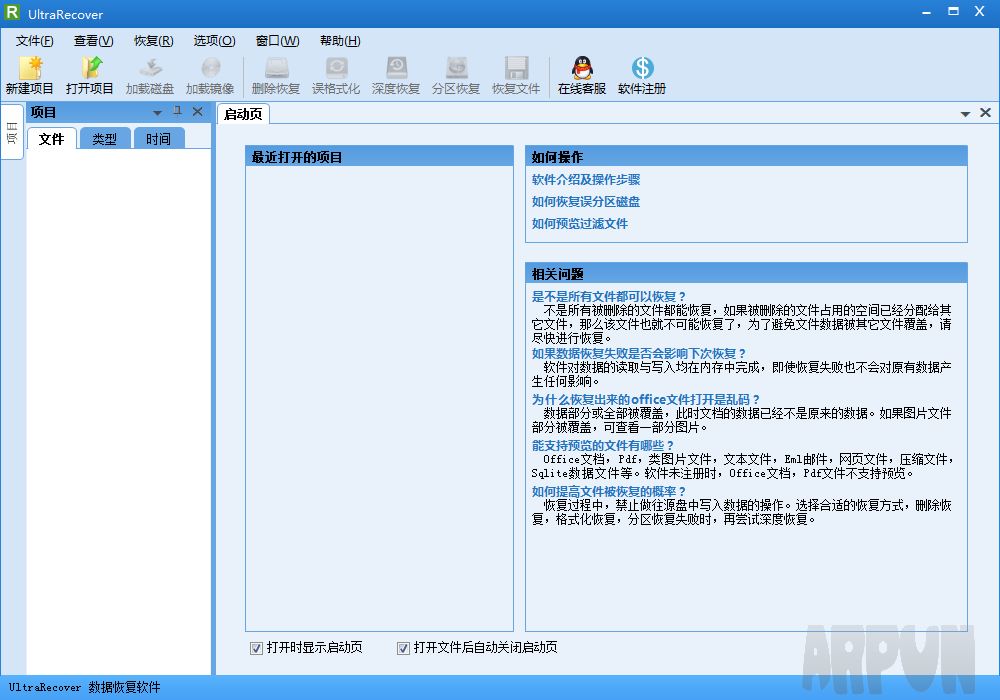Start 删除恢复 from the toolbar
Image resolution: width=1000 pixels, height=700 pixels.
(x=276, y=69)
